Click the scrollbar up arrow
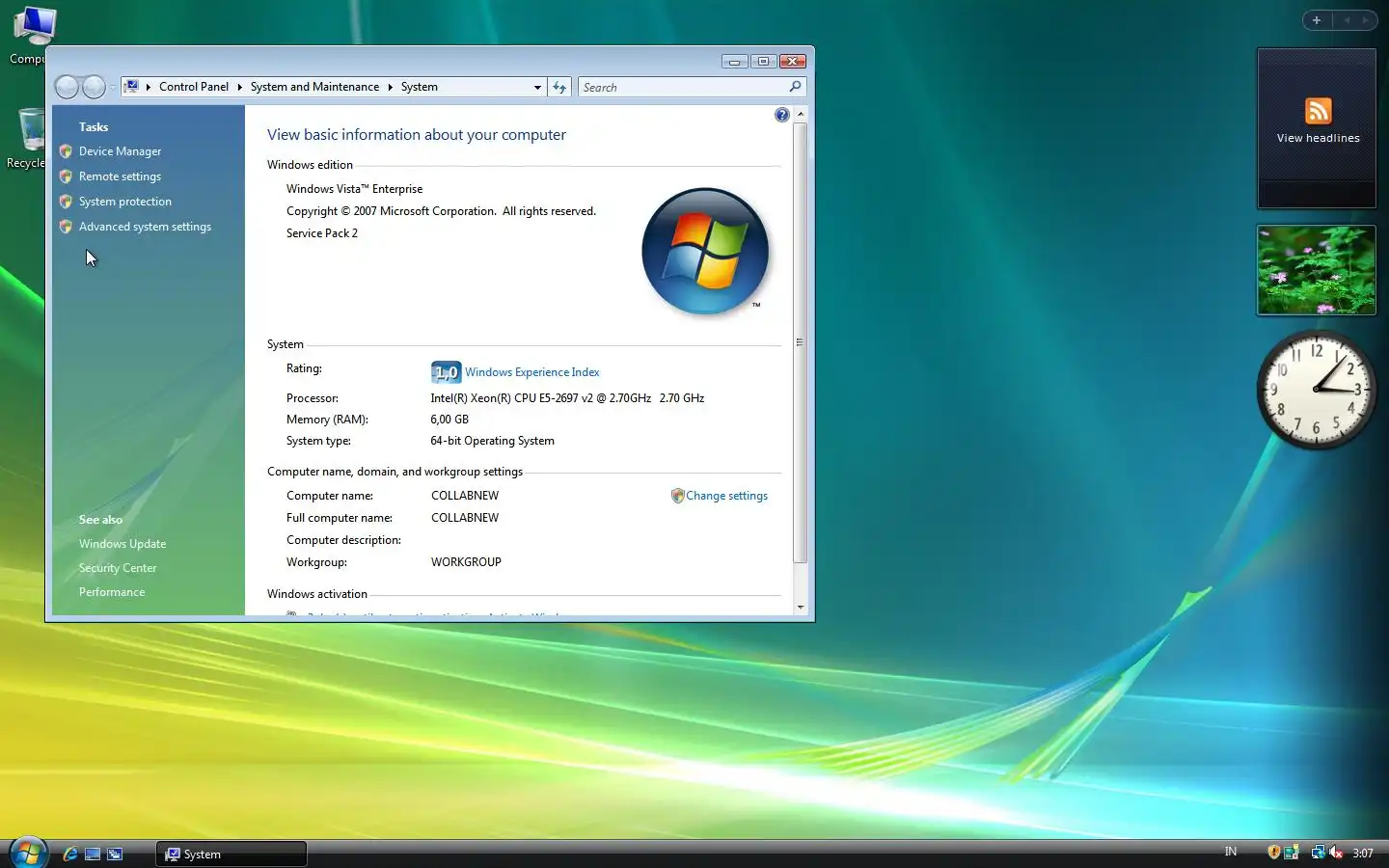This screenshot has height=868, width=1389. pyautogui.click(x=801, y=114)
